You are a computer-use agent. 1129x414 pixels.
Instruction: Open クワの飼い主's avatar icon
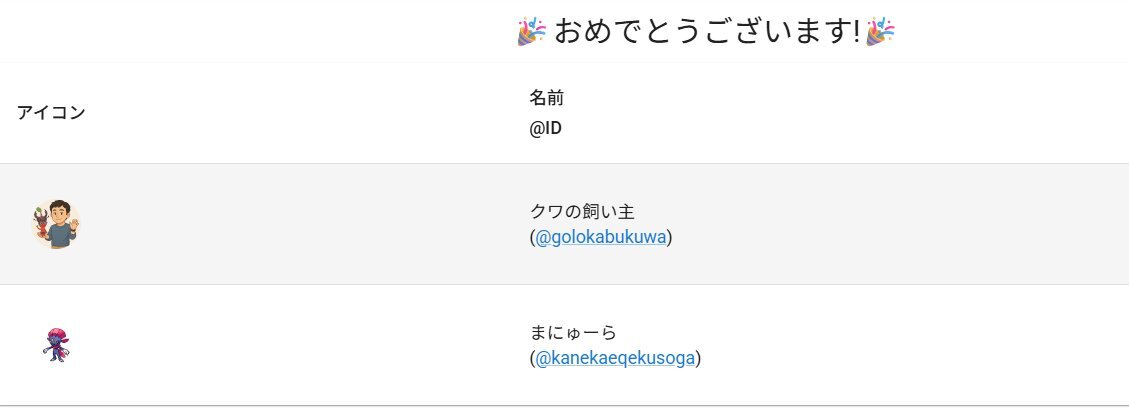point(55,224)
